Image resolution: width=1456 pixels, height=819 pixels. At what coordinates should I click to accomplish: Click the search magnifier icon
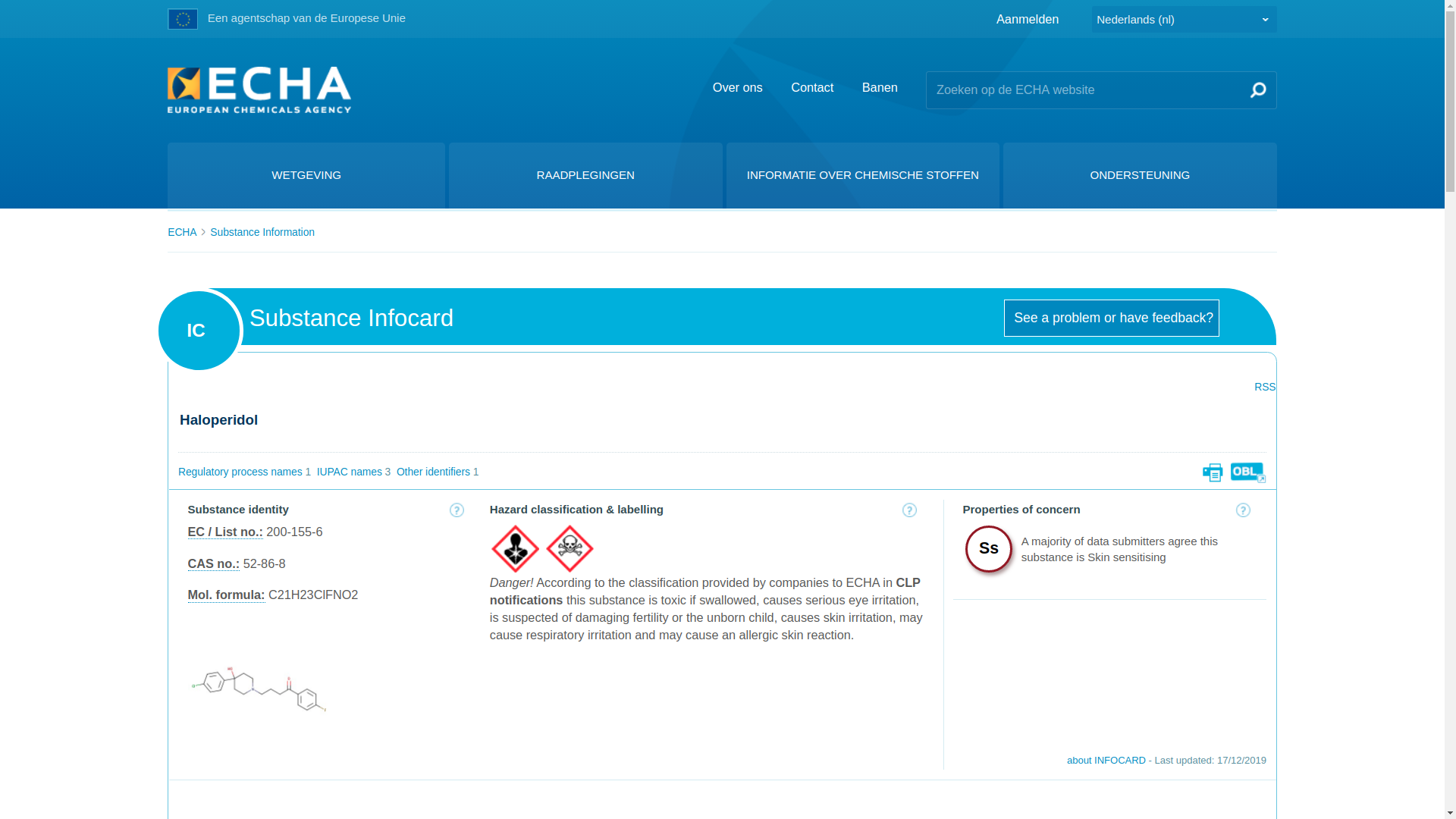[1257, 90]
